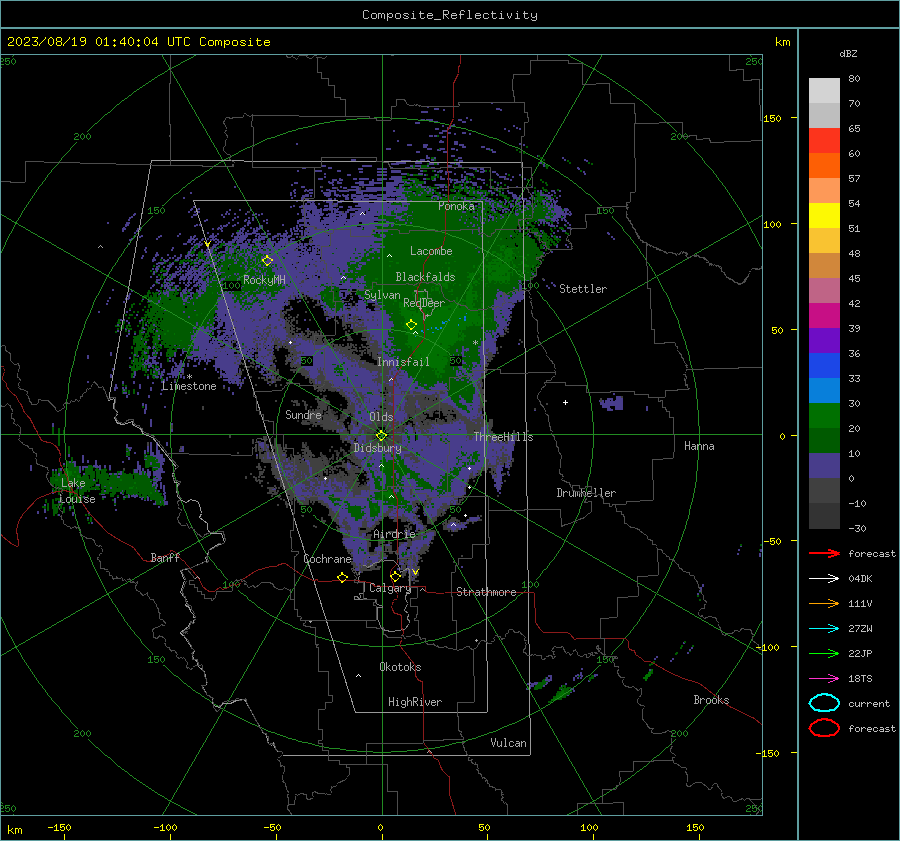Click the RockyMH label
The width and height of the screenshot is (900, 841).
[x=264, y=280]
